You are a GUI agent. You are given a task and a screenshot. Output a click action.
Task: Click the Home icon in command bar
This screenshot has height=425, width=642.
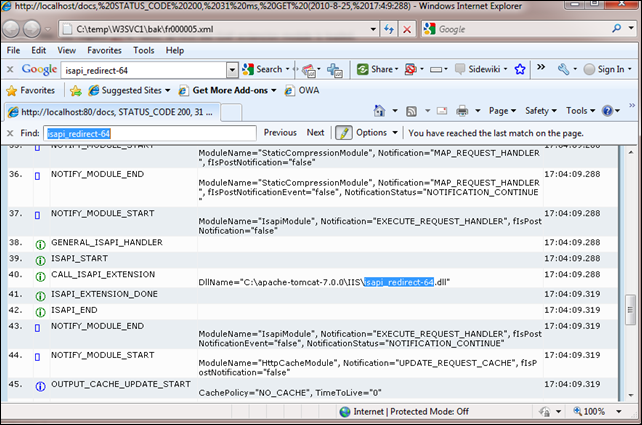379,111
